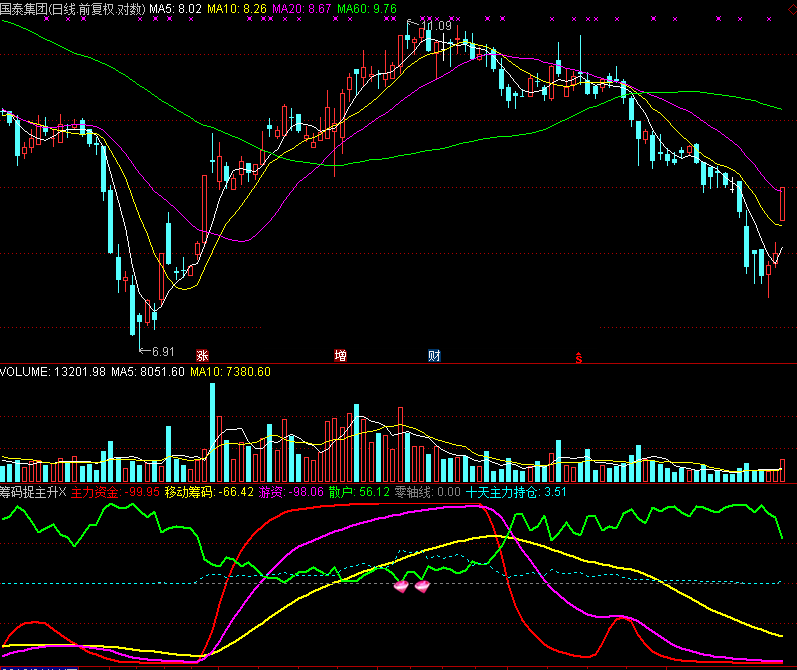The height and width of the screenshot is (670, 797).
Task: Click the 11.09 high price label
Action: tap(436, 25)
